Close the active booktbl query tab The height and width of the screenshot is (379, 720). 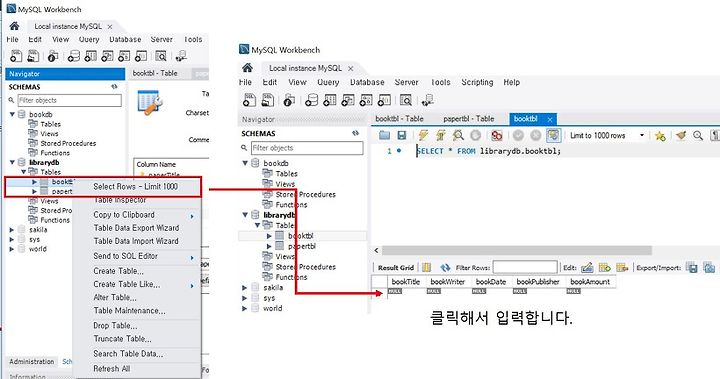(x=550, y=119)
